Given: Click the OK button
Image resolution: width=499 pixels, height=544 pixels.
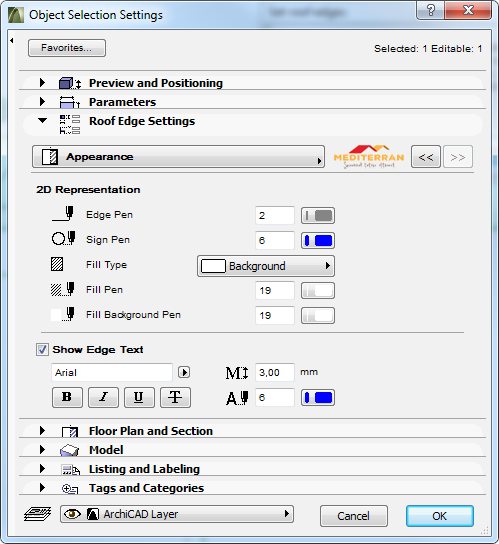Looking at the screenshot, I should pos(440,516).
